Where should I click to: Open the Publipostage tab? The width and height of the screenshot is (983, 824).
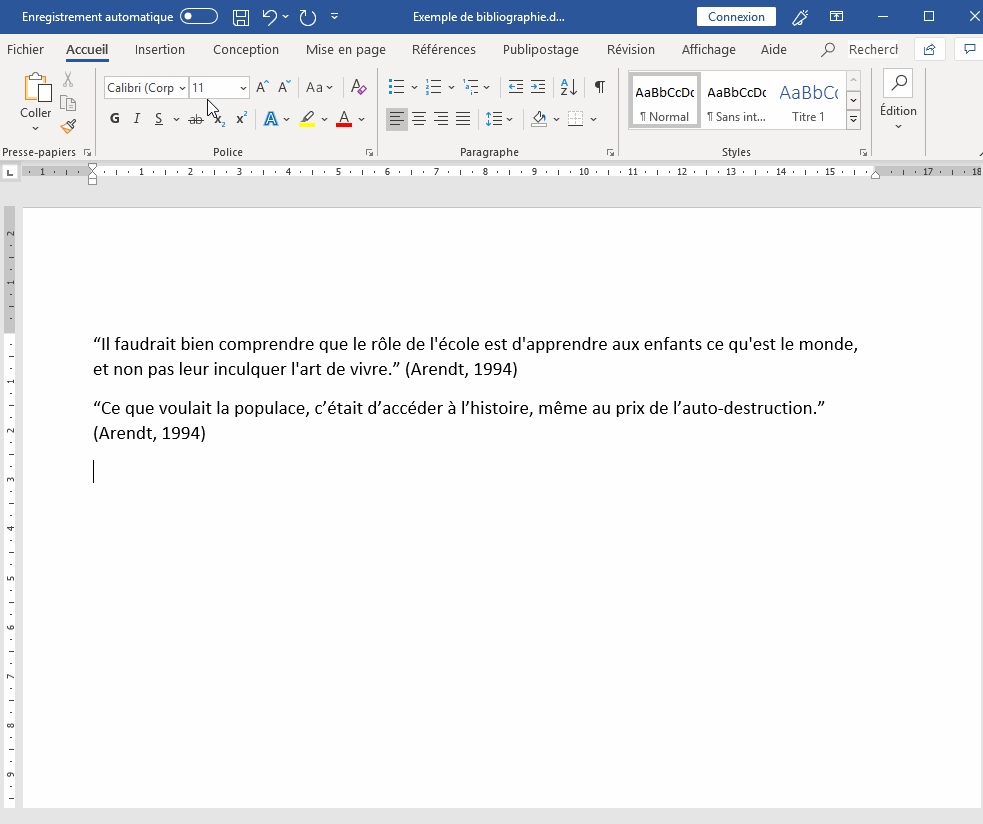540,50
